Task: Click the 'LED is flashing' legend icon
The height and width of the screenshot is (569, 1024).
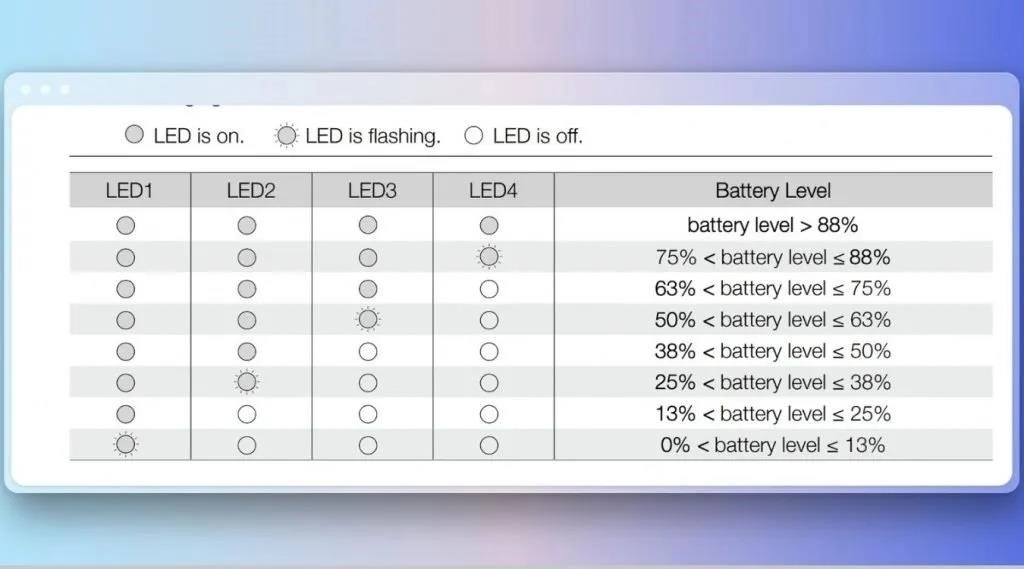Action: 287,135
